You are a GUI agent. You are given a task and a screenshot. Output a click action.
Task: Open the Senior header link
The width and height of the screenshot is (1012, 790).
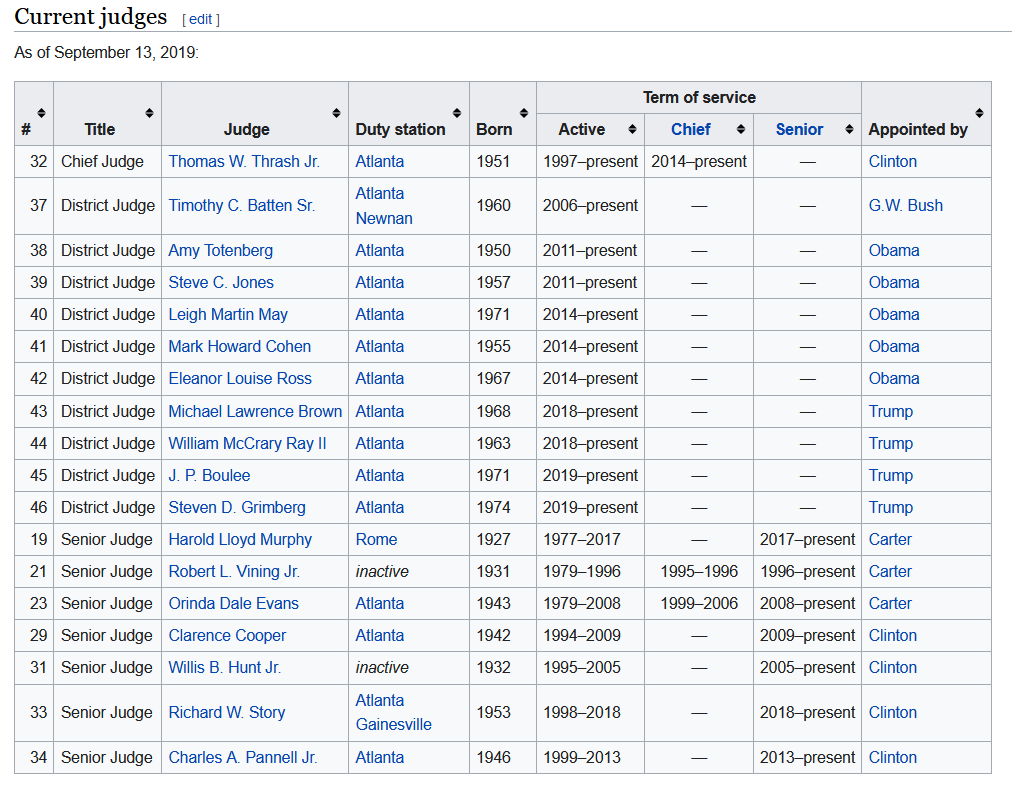(x=799, y=130)
